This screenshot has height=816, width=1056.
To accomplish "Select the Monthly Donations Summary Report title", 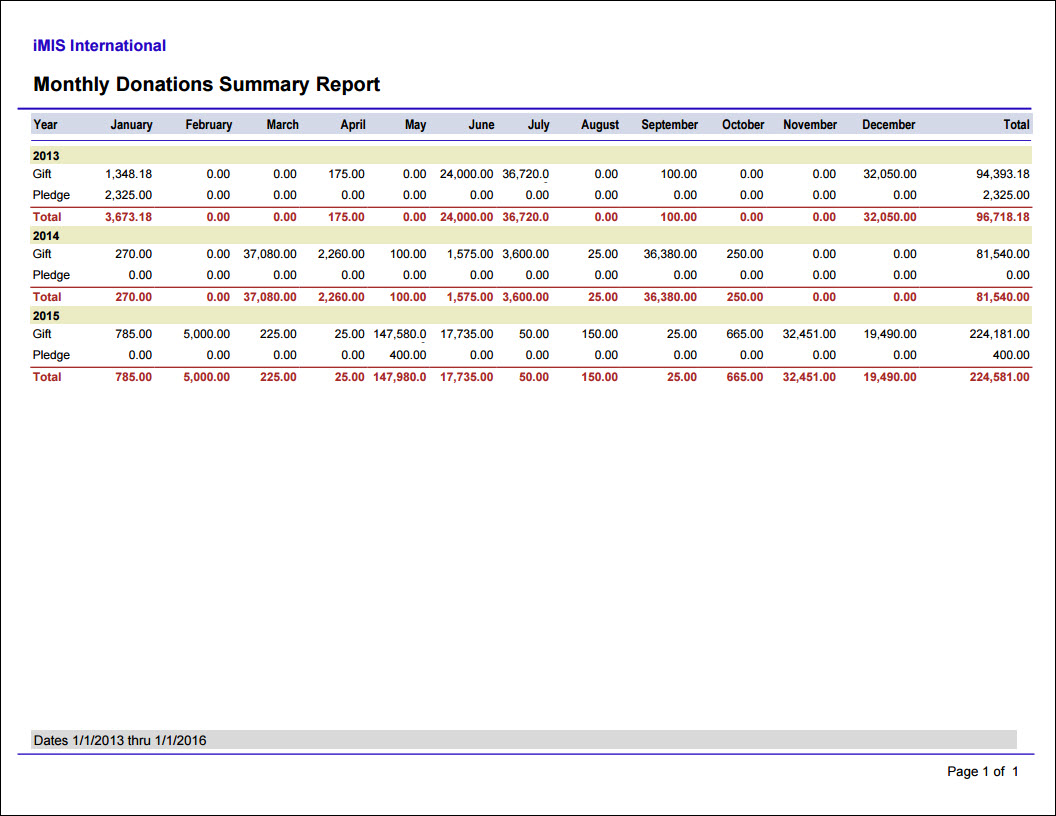I will click(x=207, y=84).
